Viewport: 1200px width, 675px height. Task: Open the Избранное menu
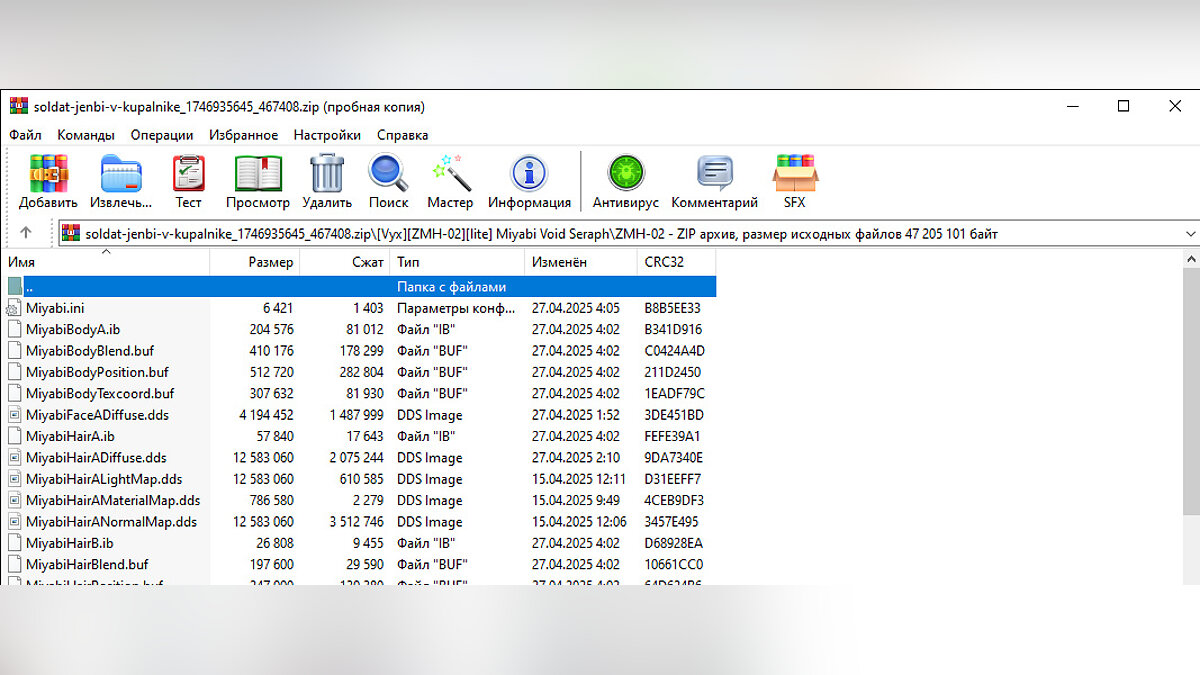243,135
